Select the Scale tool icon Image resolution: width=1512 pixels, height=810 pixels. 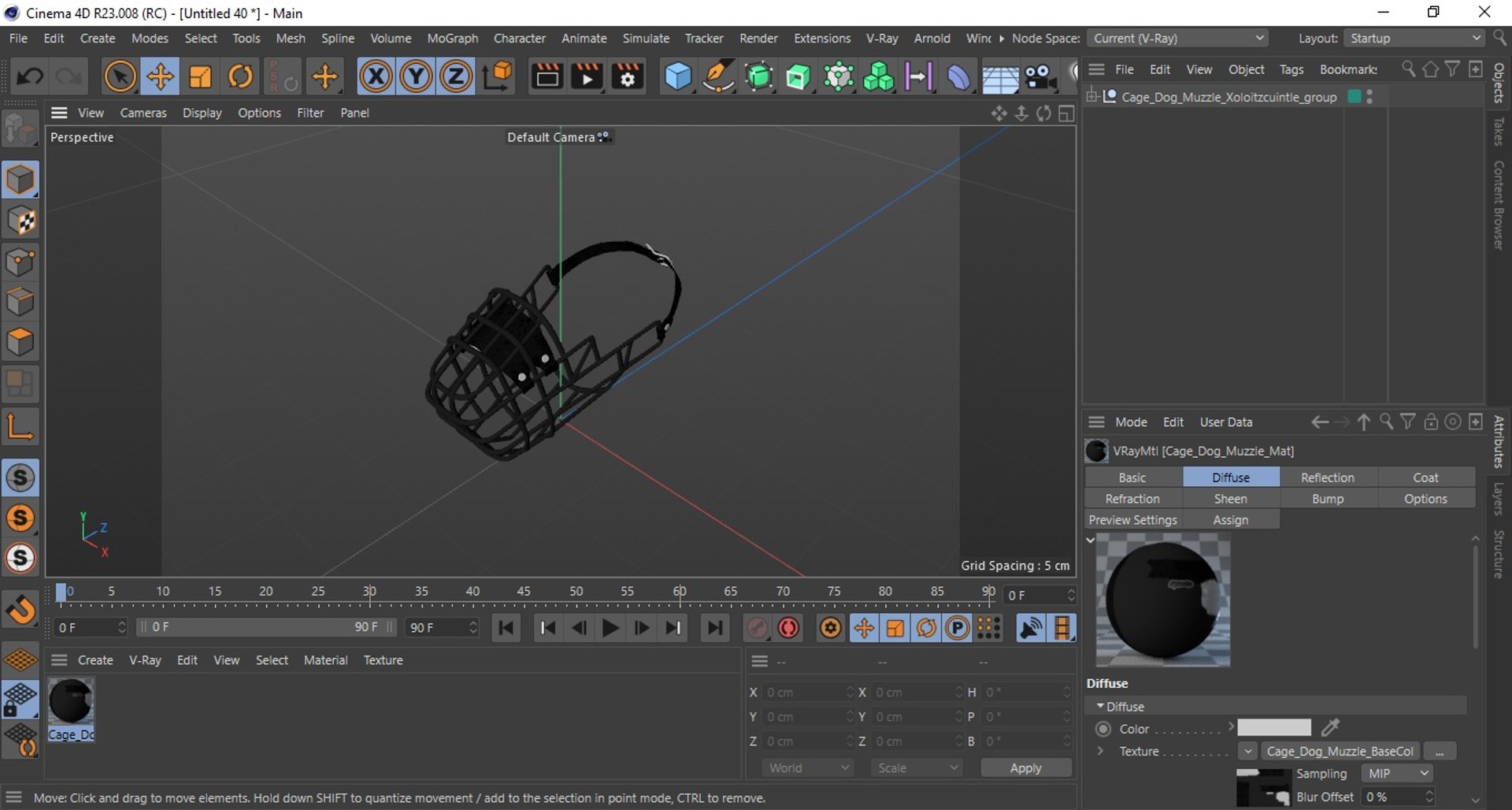(200, 76)
